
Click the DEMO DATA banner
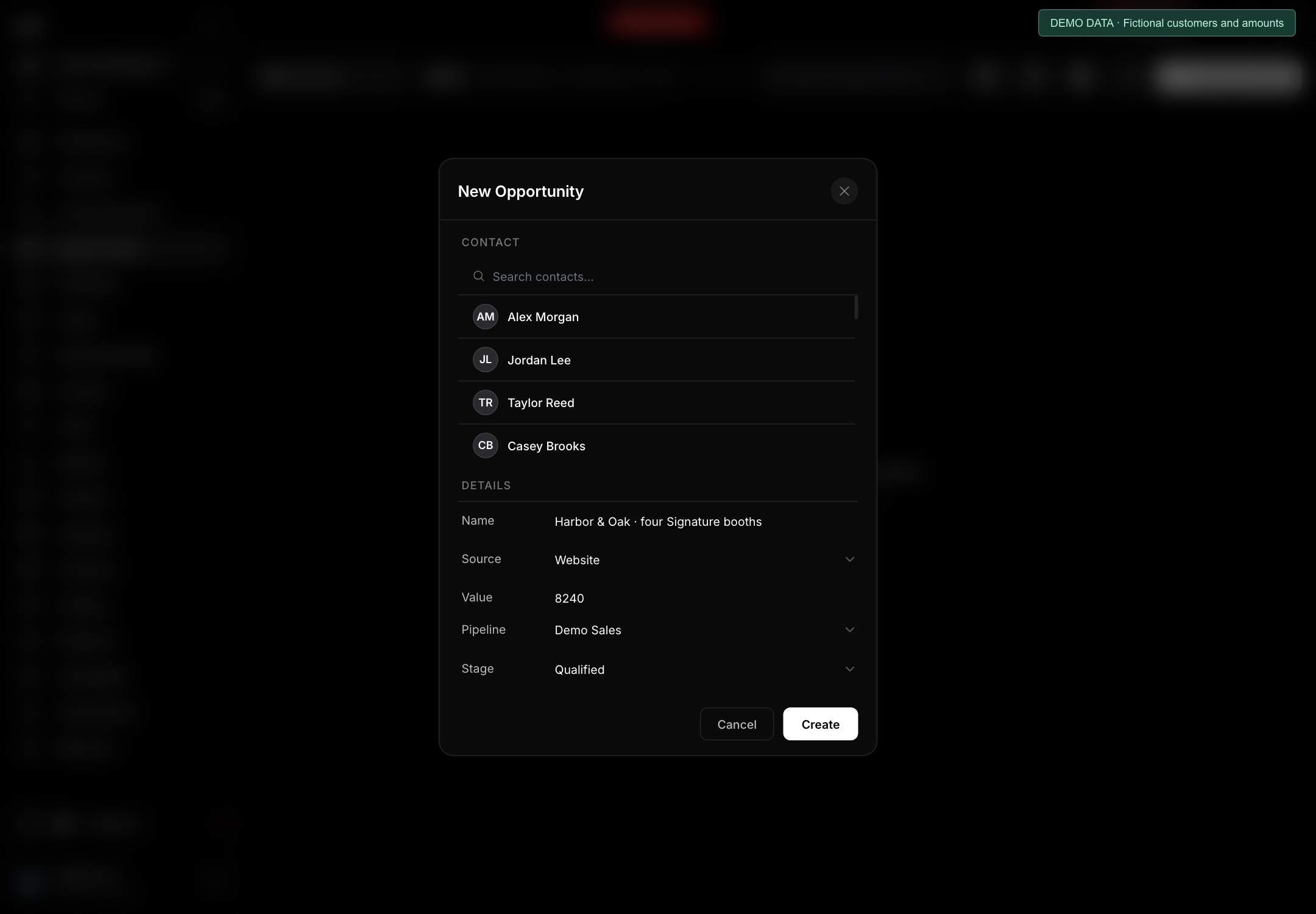tap(1167, 23)
